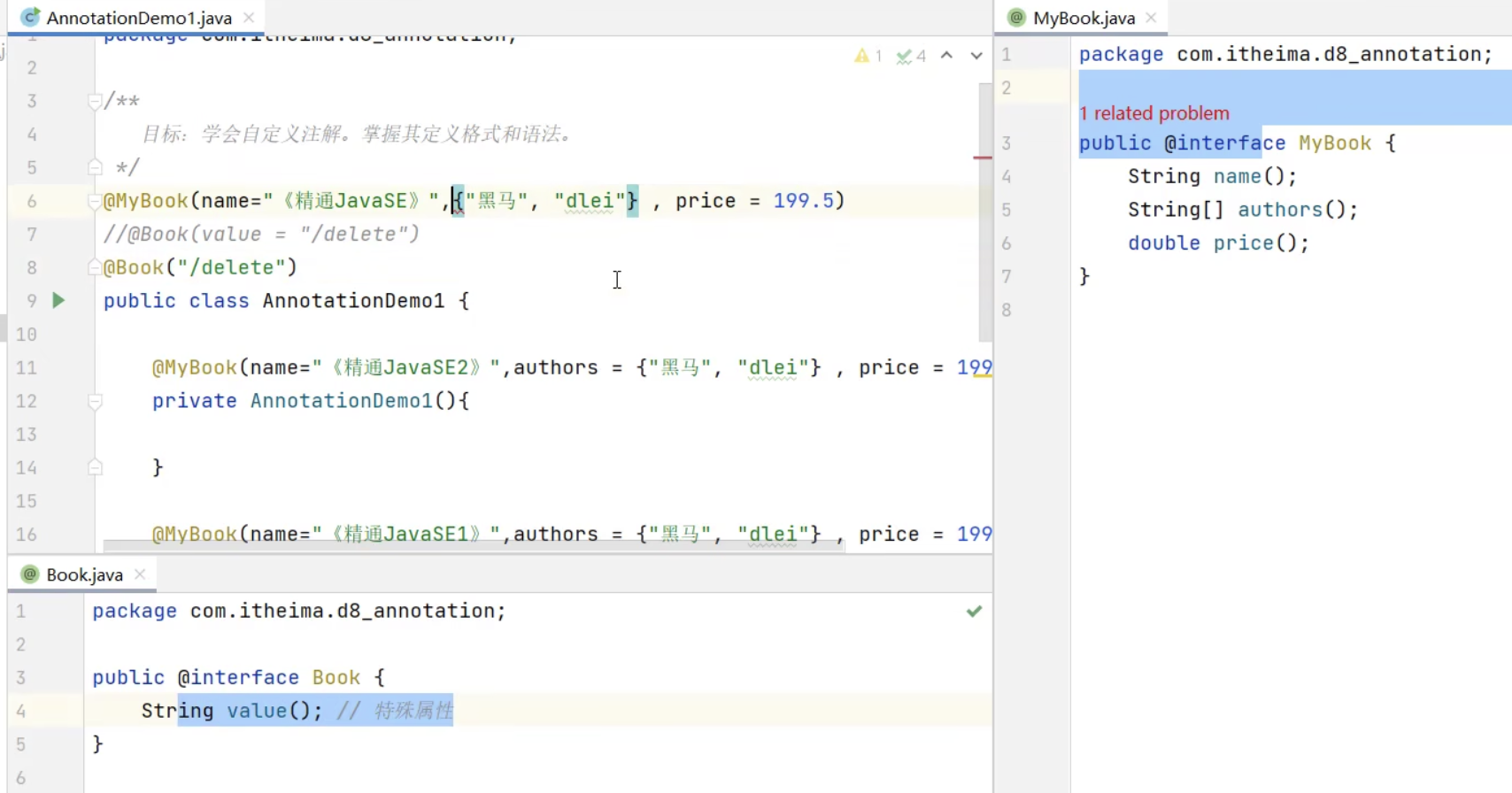Click the private AnnotationDemo1() constructor declaration
The height and width of the screenshot is (793, 1512).
311,401
